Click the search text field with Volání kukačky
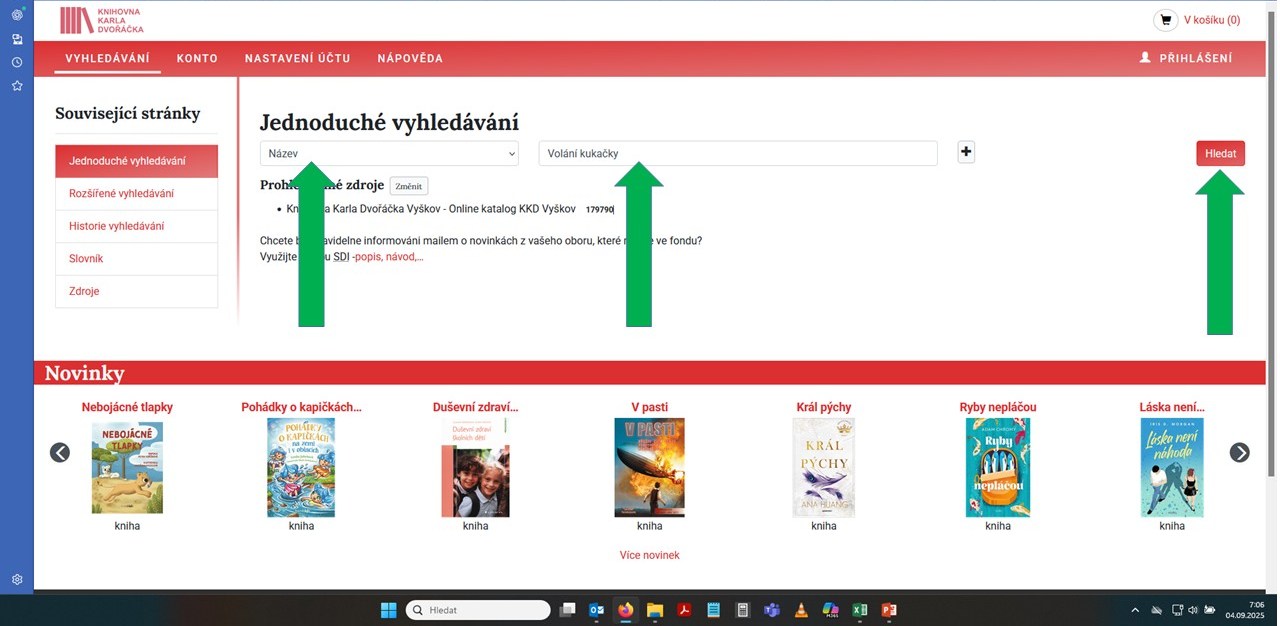Screen dimensions: 1280x626 tap(737, 153)
